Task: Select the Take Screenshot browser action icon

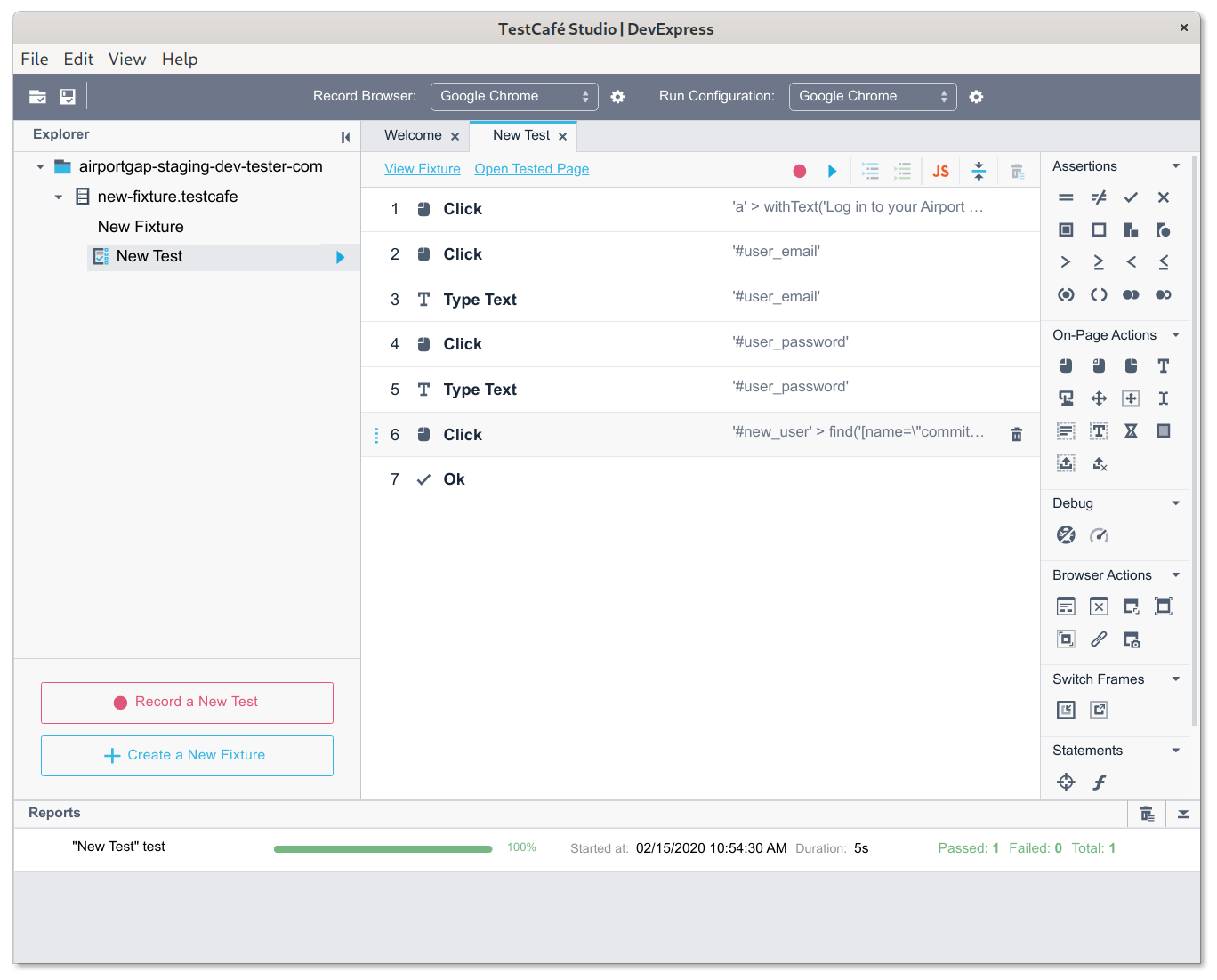Action: tap(1131, 639)
